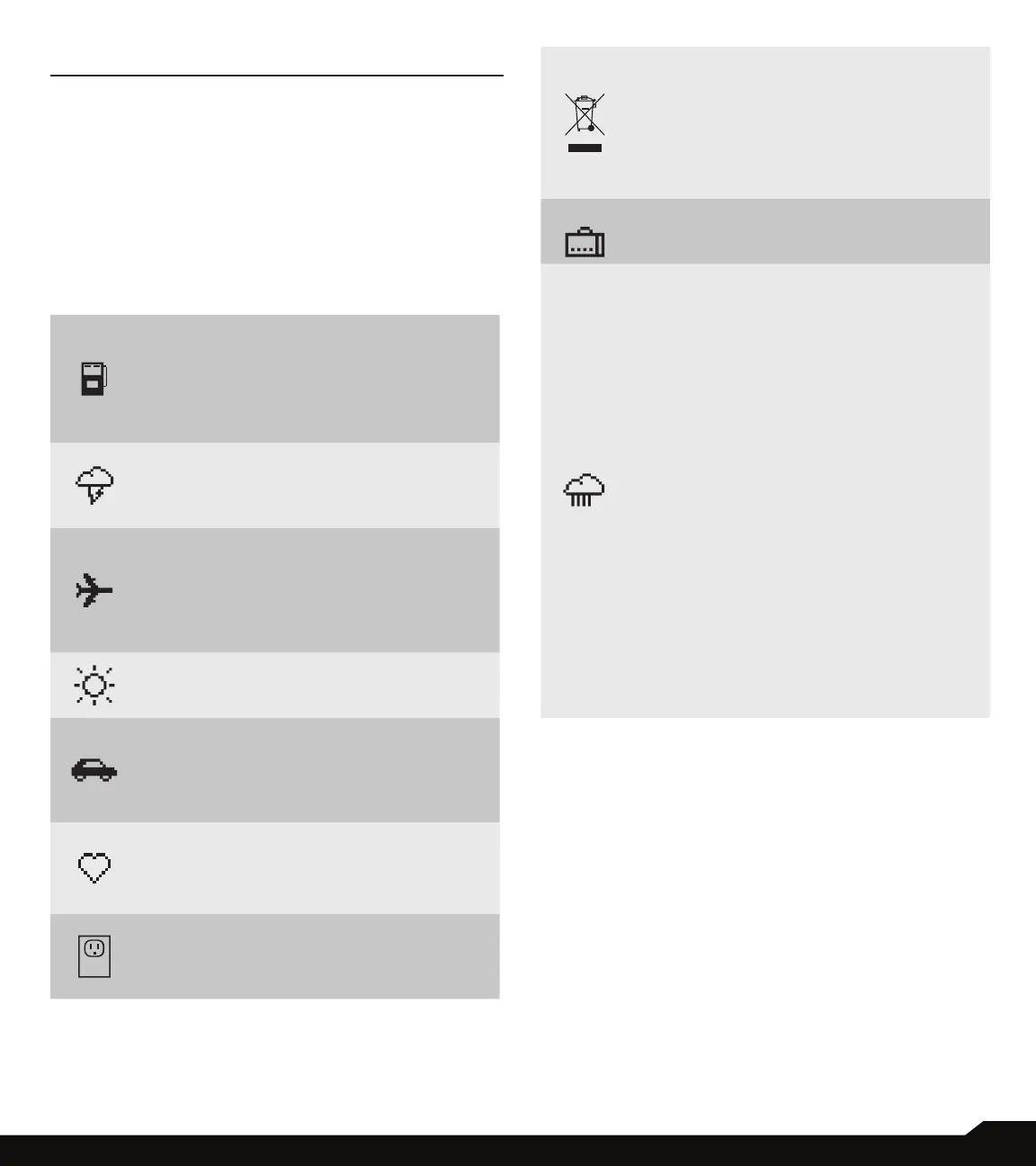Screen dimensions: 1036x1166
Task: Select the thunderstorm cloud with lightning icon
Action: 94,486
